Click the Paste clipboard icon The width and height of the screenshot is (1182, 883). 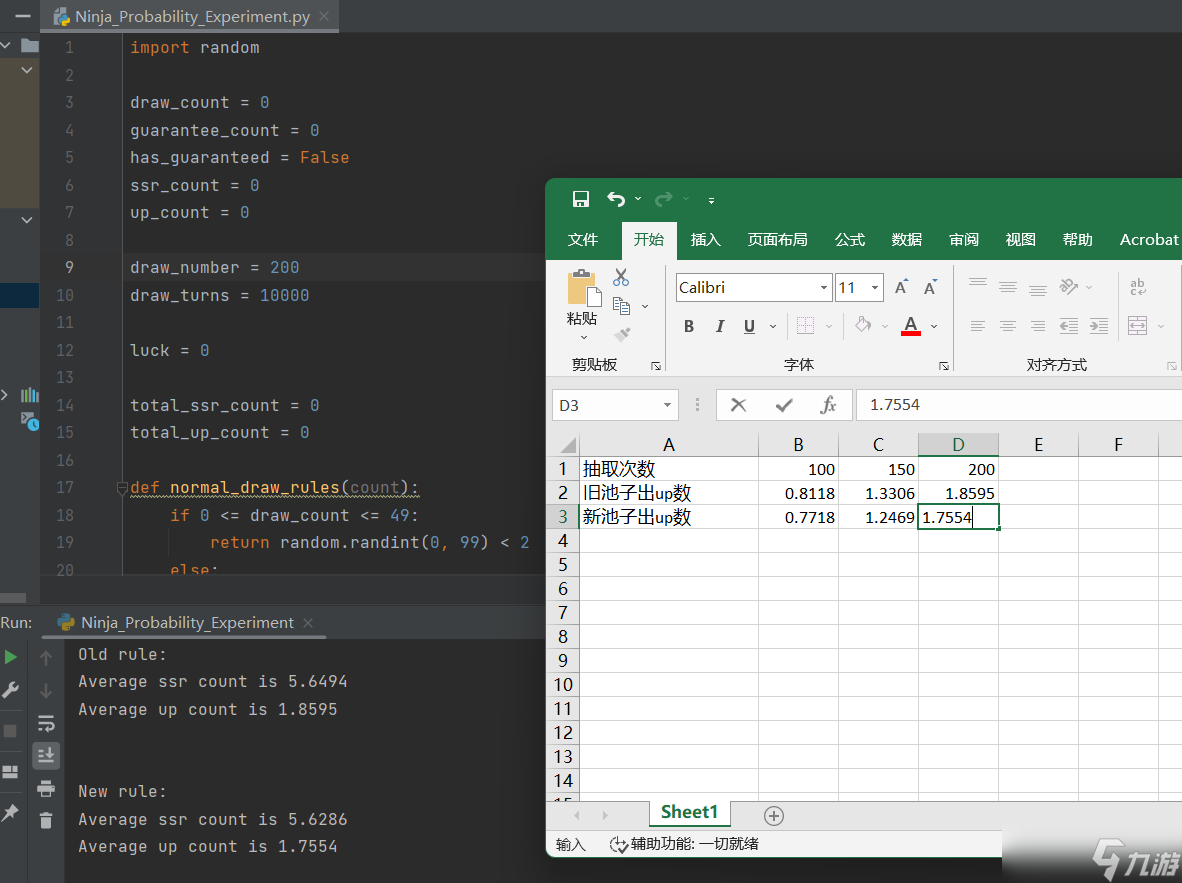point(583,288)
